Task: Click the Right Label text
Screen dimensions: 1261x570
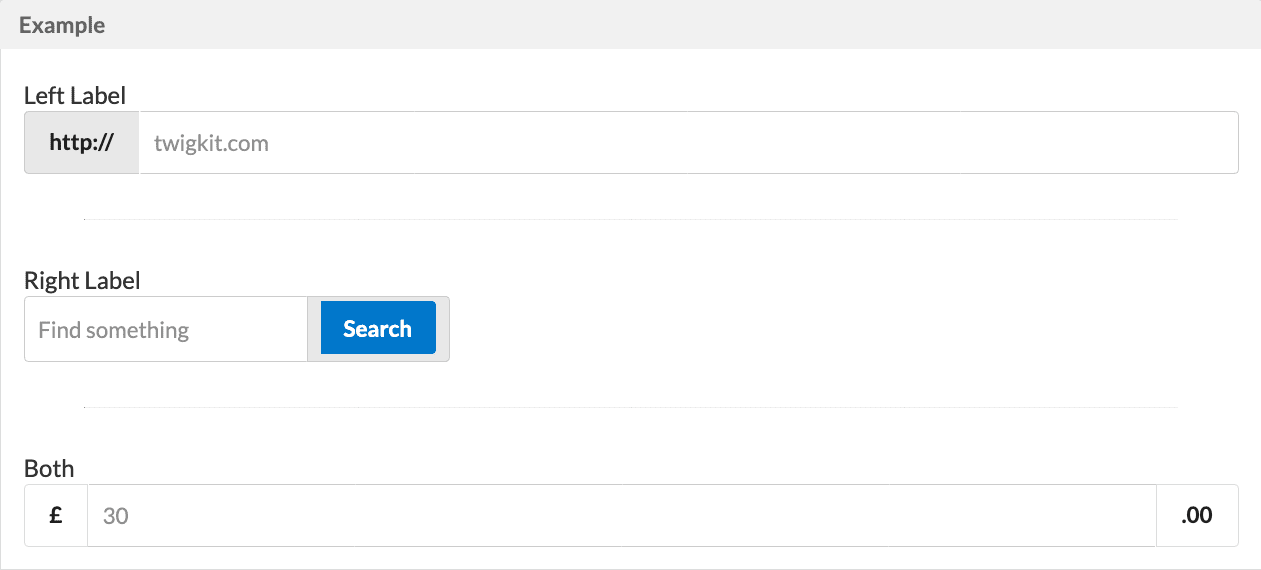Action: [x=82, y=281]
